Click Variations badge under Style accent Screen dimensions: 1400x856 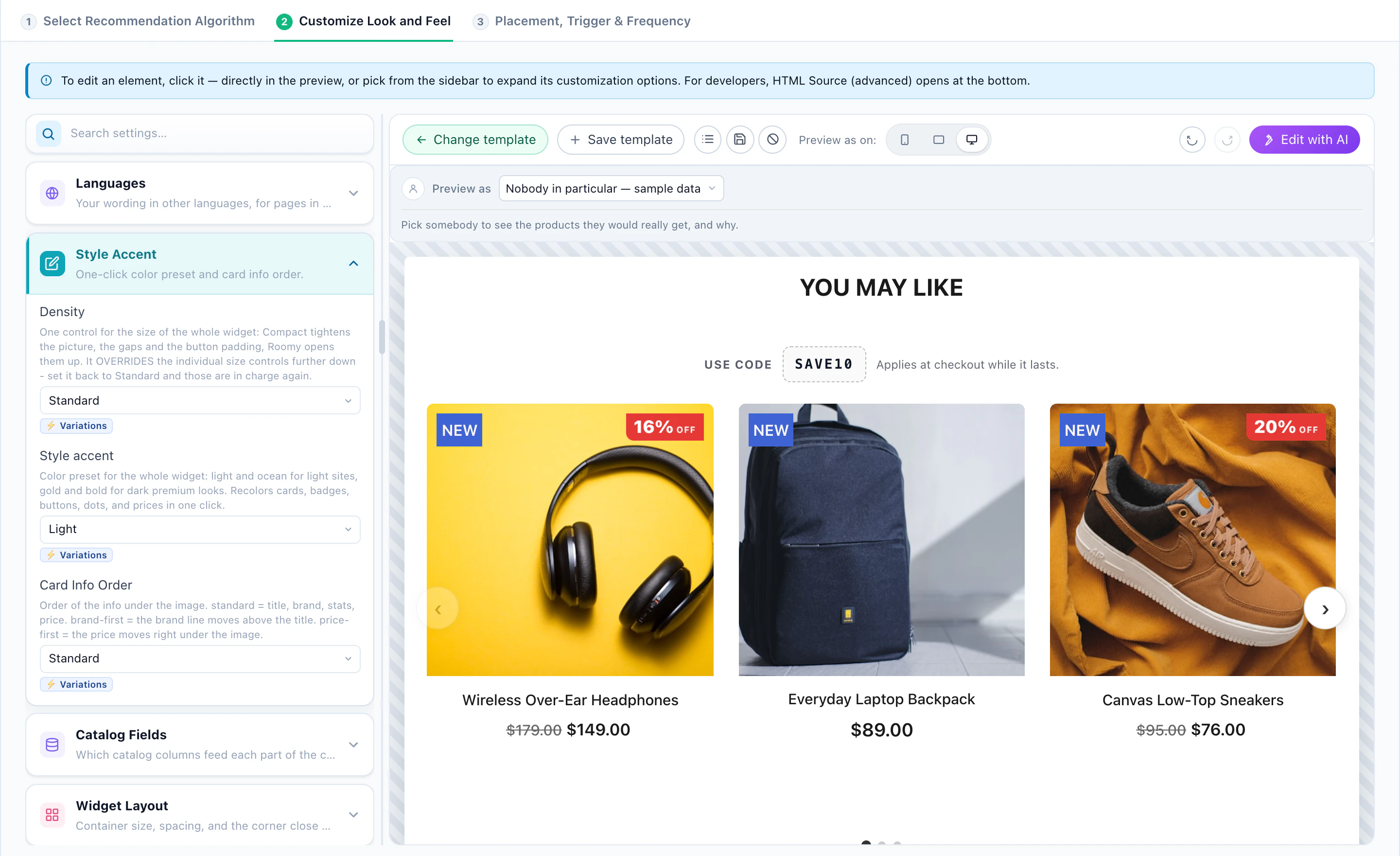[x=76, y=555]
